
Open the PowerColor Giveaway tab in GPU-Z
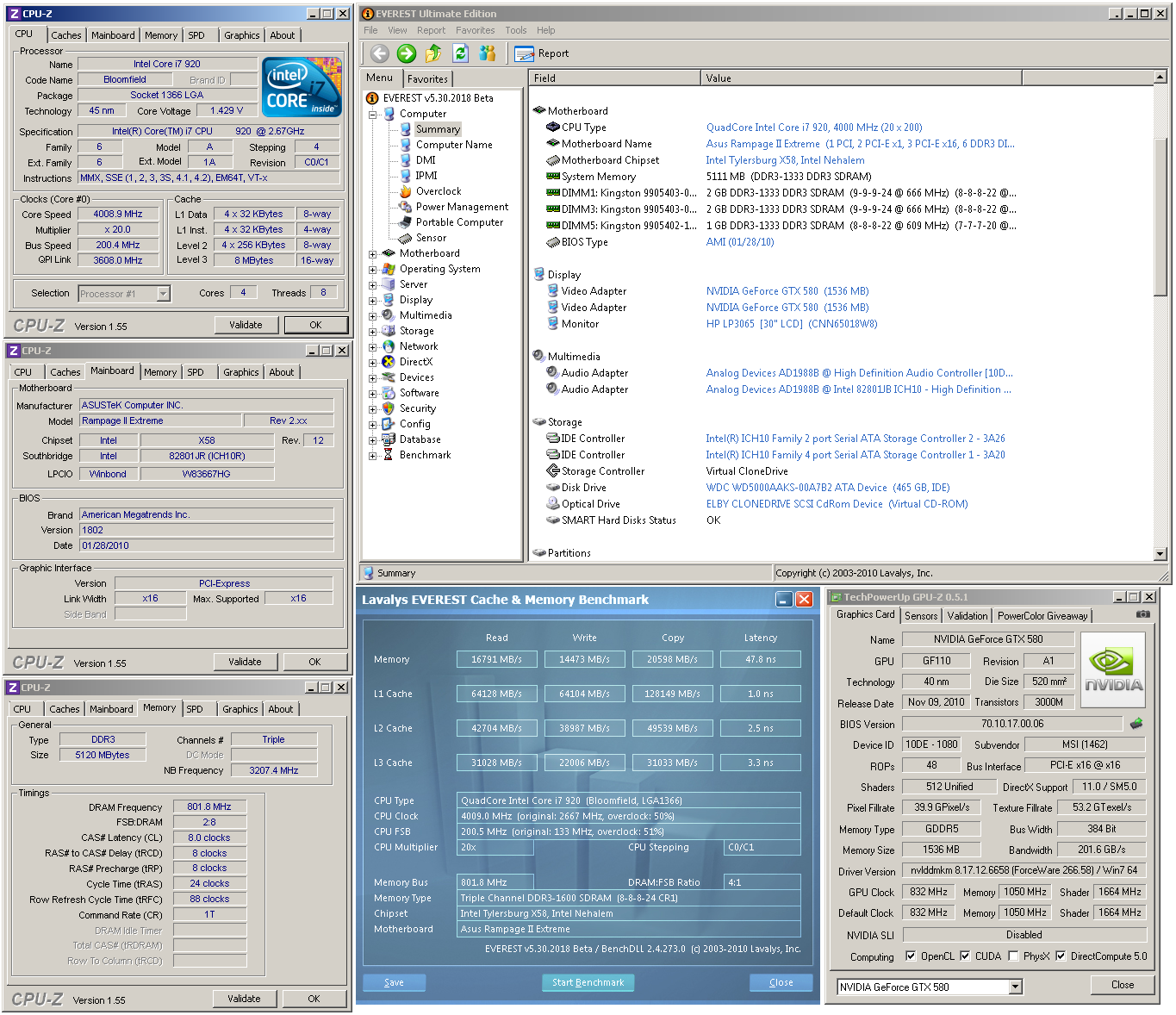(x=1042, y=616)
